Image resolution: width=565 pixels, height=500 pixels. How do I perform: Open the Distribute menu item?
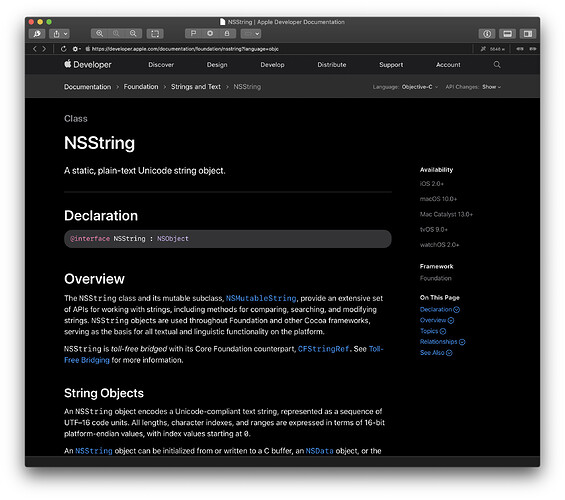pyautogui.click(x=332, y=65)
